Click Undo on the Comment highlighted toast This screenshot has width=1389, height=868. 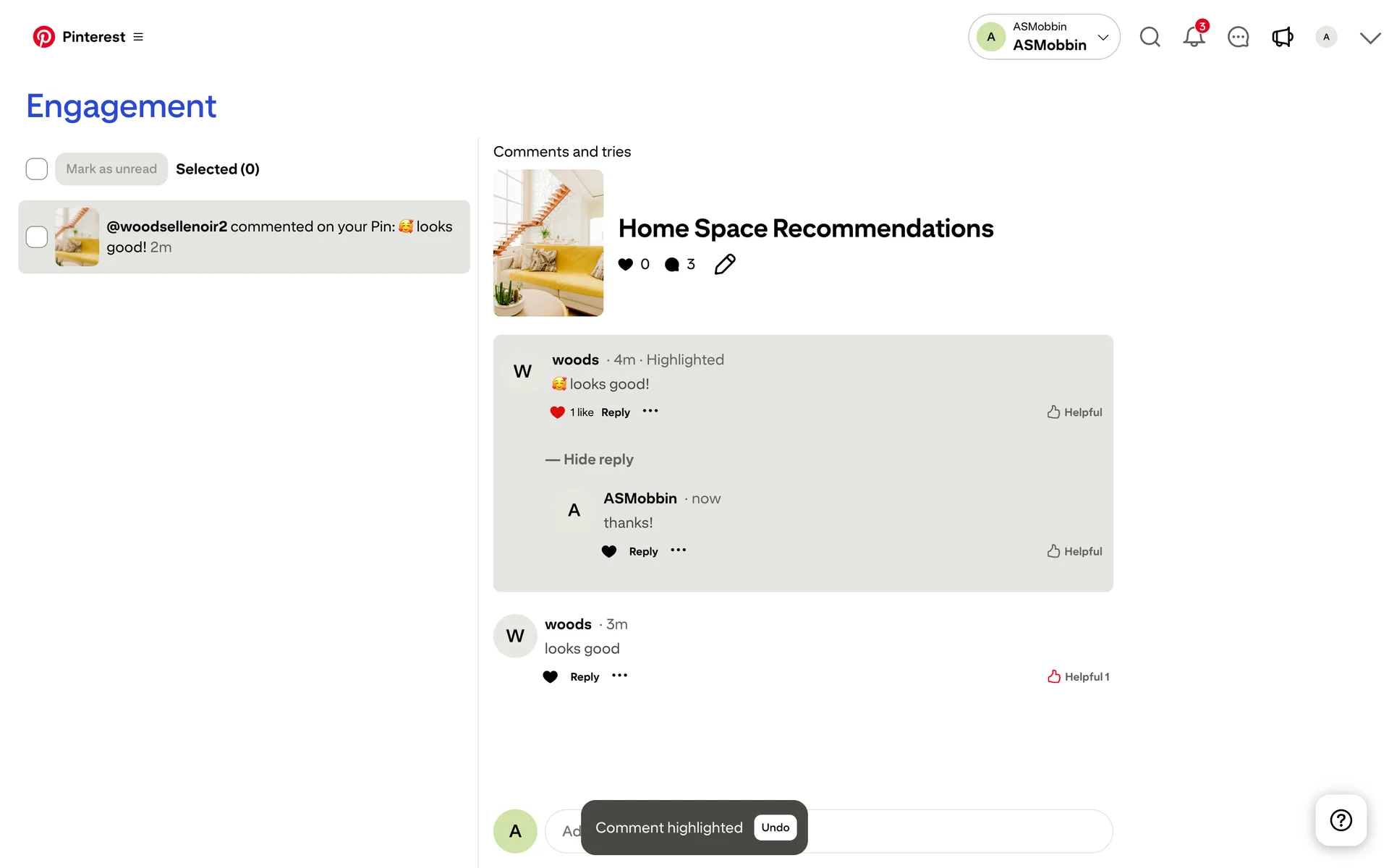pos(775,827)
